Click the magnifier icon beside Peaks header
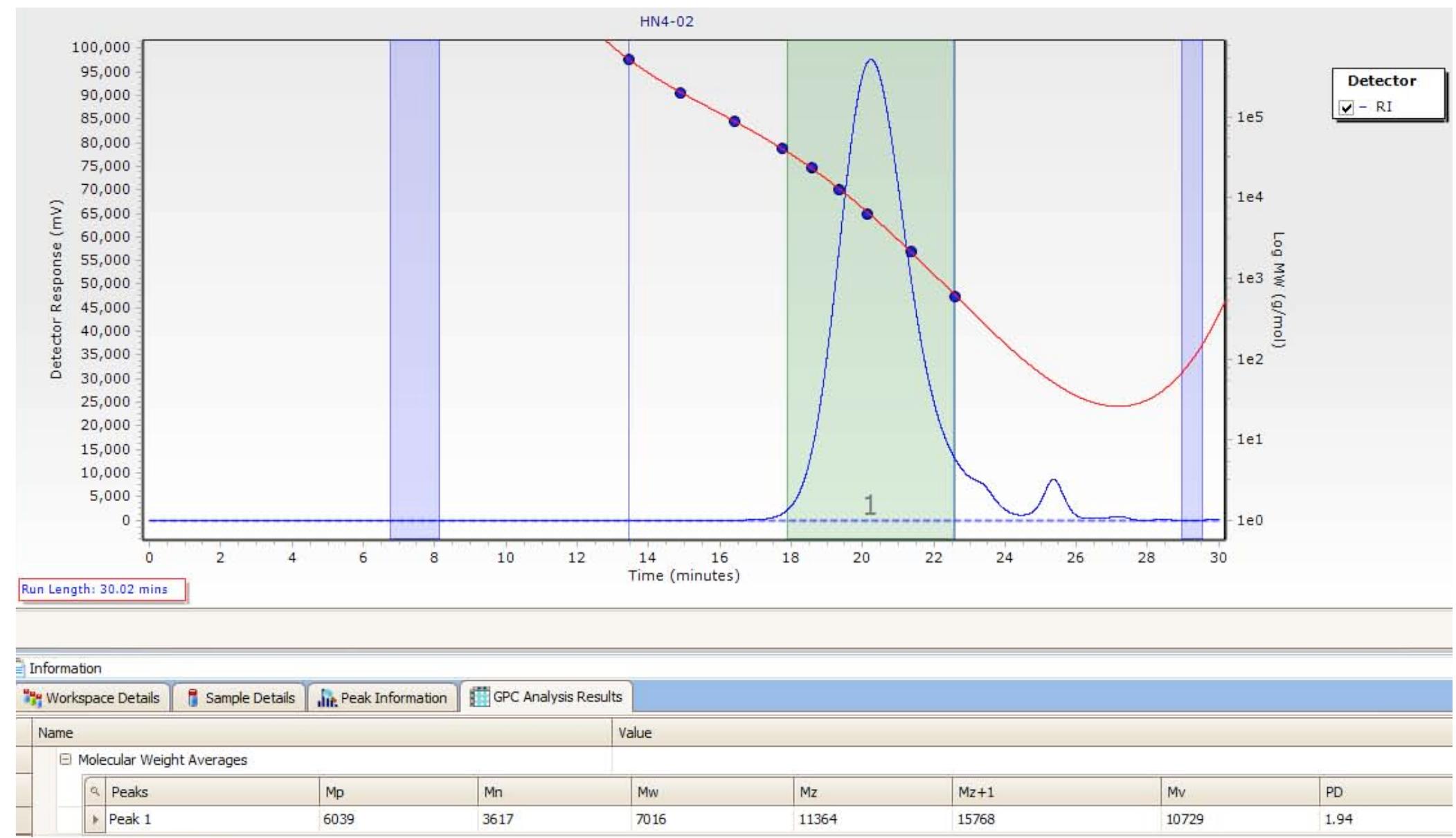1456x838 pixels. pos(96,790)
